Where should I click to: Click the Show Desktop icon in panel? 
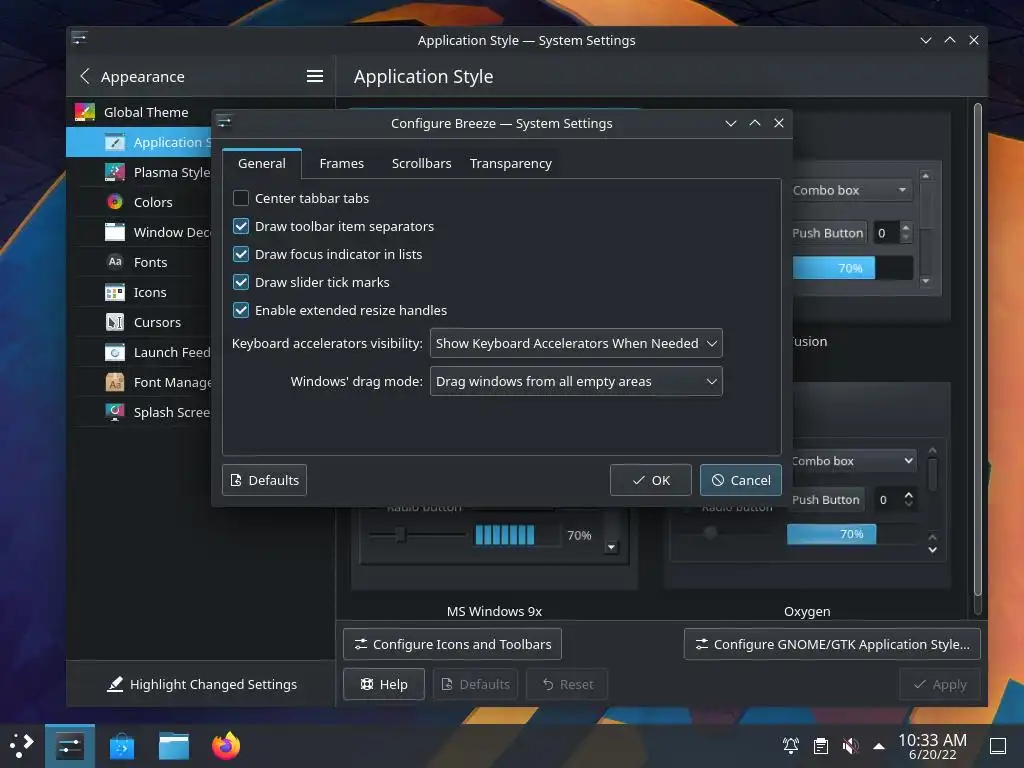[998, 745]
